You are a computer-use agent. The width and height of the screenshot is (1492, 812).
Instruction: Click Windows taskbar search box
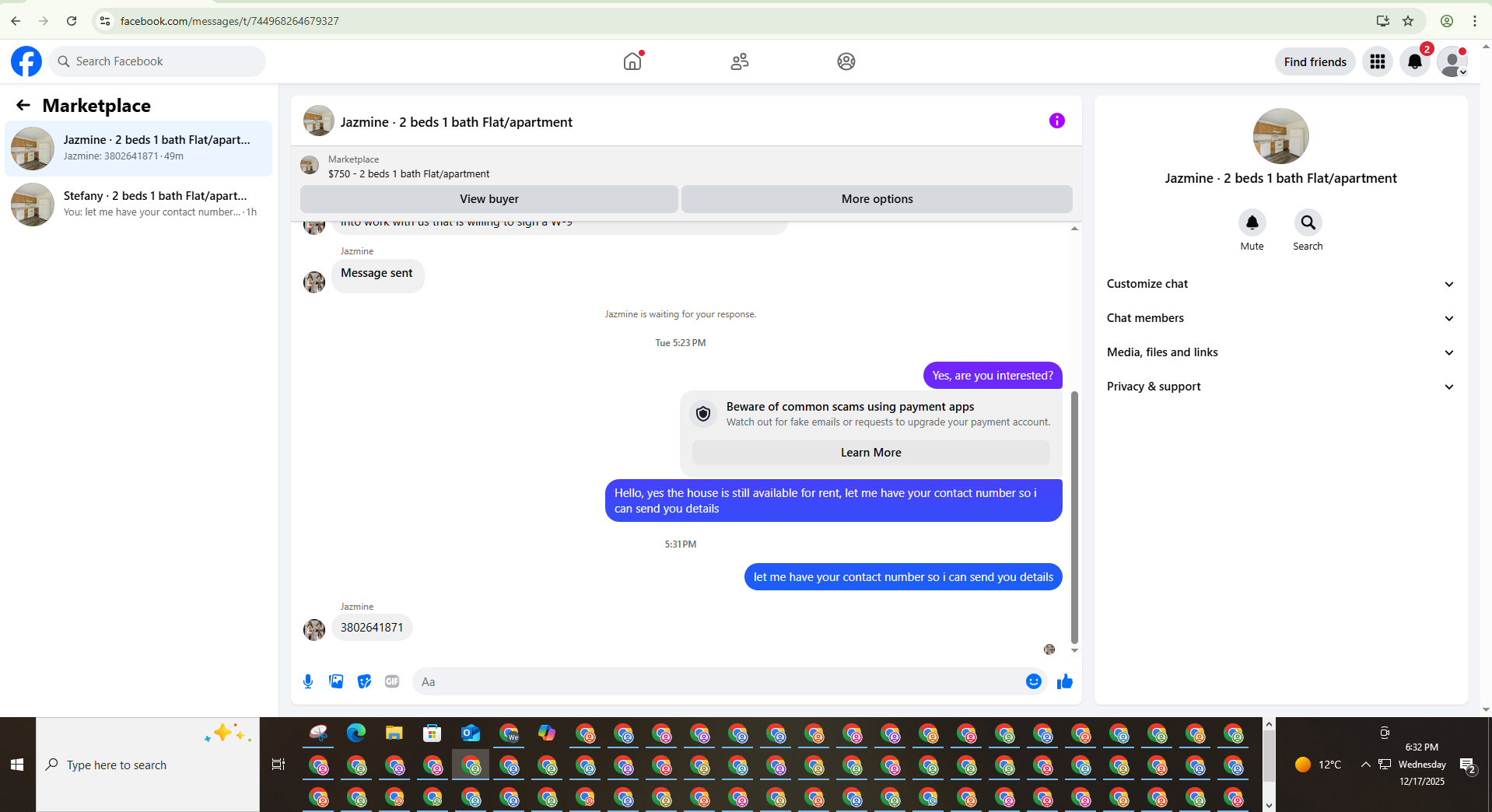click(148, 765)
